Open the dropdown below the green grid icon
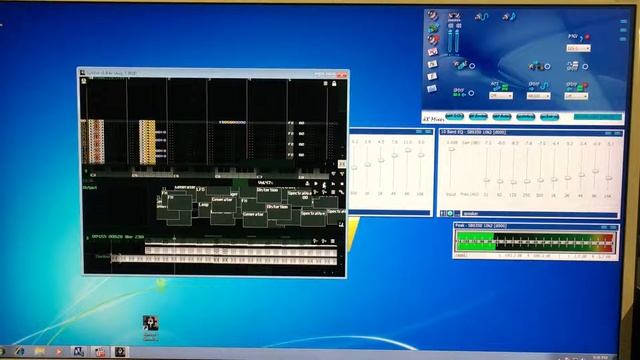Viewport: 640px width, 360px height. coord(501,96)
